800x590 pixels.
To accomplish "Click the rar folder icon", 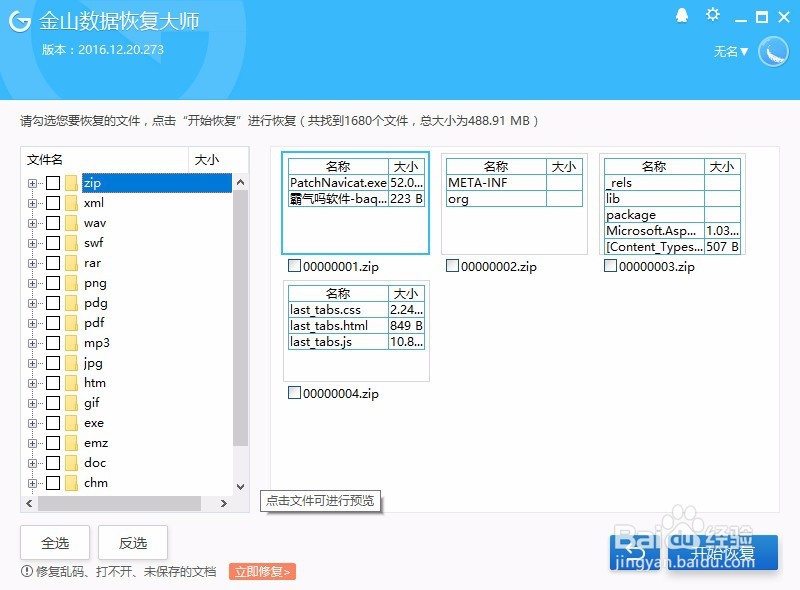I will click(71, 263).
